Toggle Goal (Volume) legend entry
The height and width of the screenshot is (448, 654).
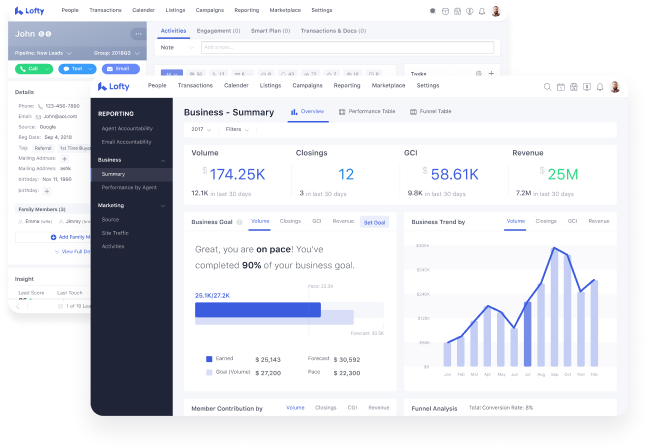coord(209,370)
